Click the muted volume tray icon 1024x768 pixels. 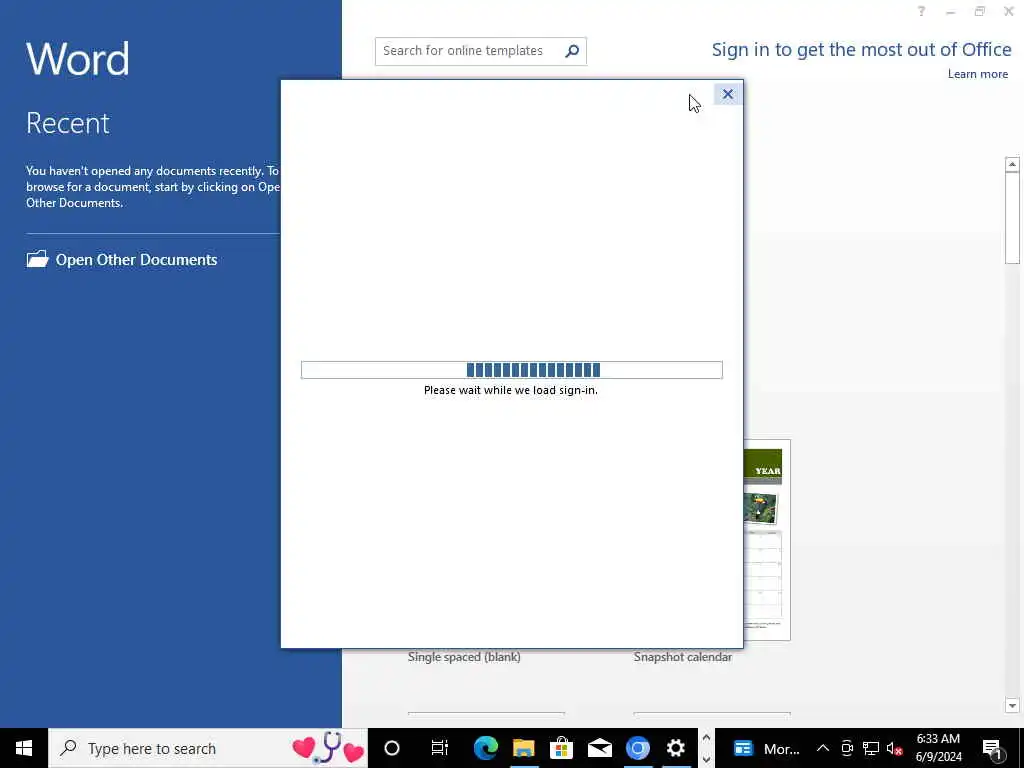coord(894,748)
